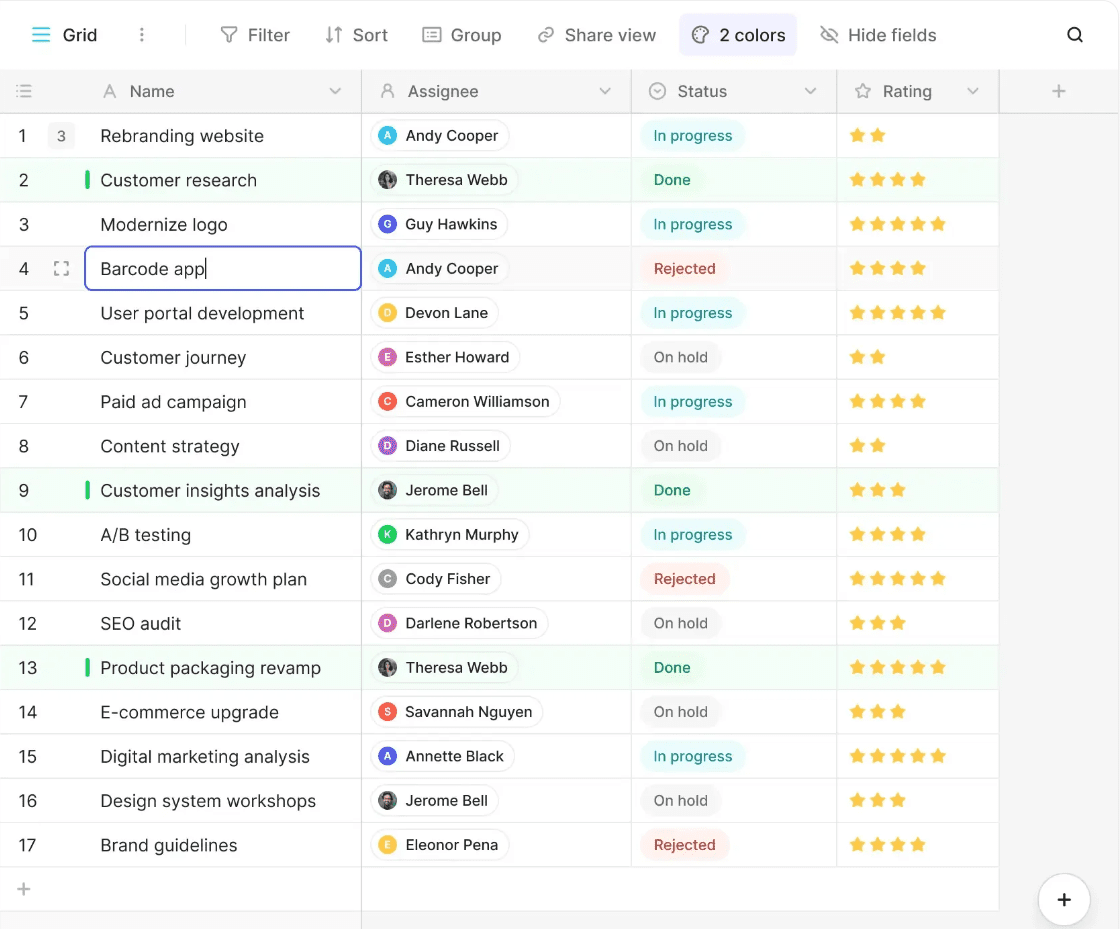Toggle the 2 colors option
Screen dimensions: 1120x929
[738, 35]
